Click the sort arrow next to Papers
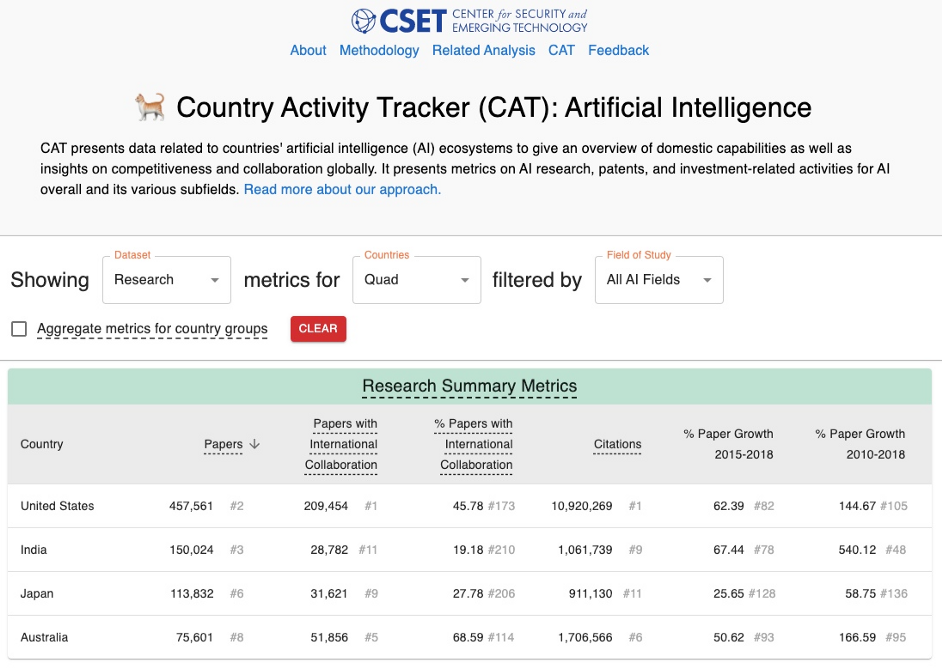Viewport: 942px width, 668px height. click(254, 444)
